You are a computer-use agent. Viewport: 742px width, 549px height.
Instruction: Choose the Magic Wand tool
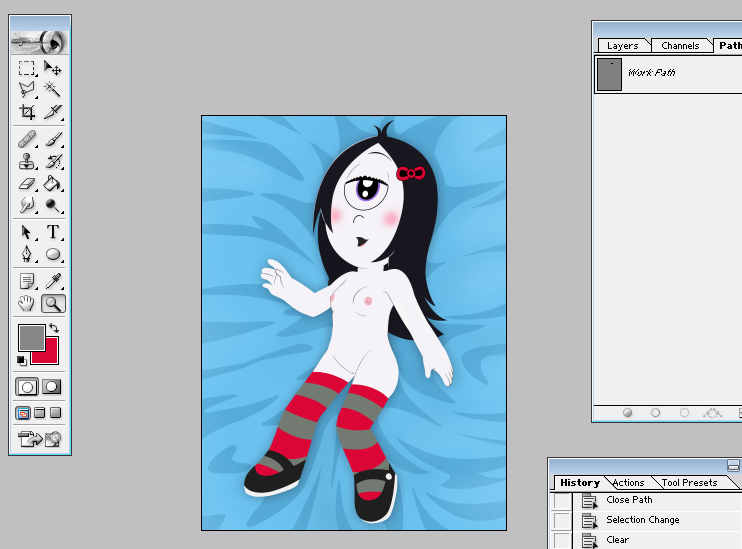point(53,89)
